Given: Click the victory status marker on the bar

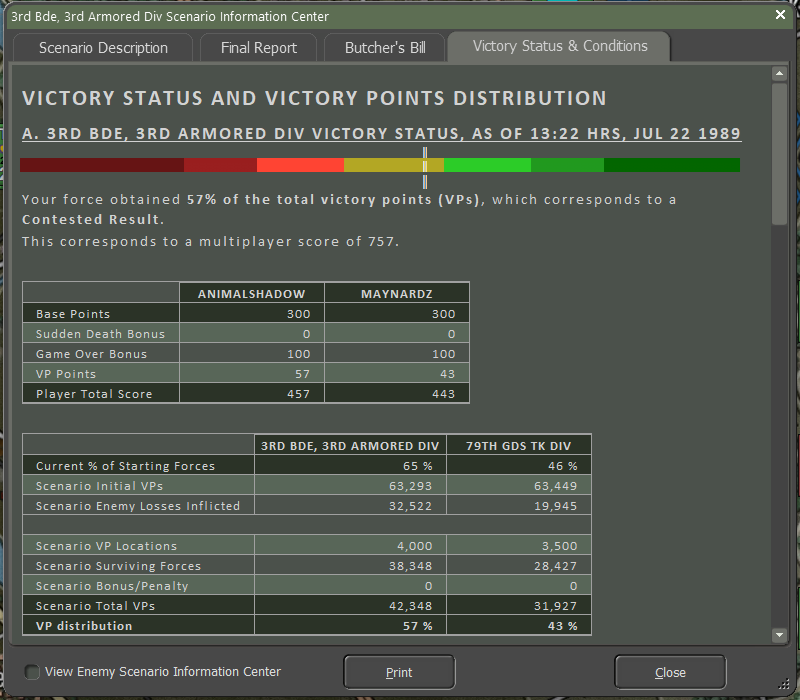Looking at the screenshot, I should [424, 167].
